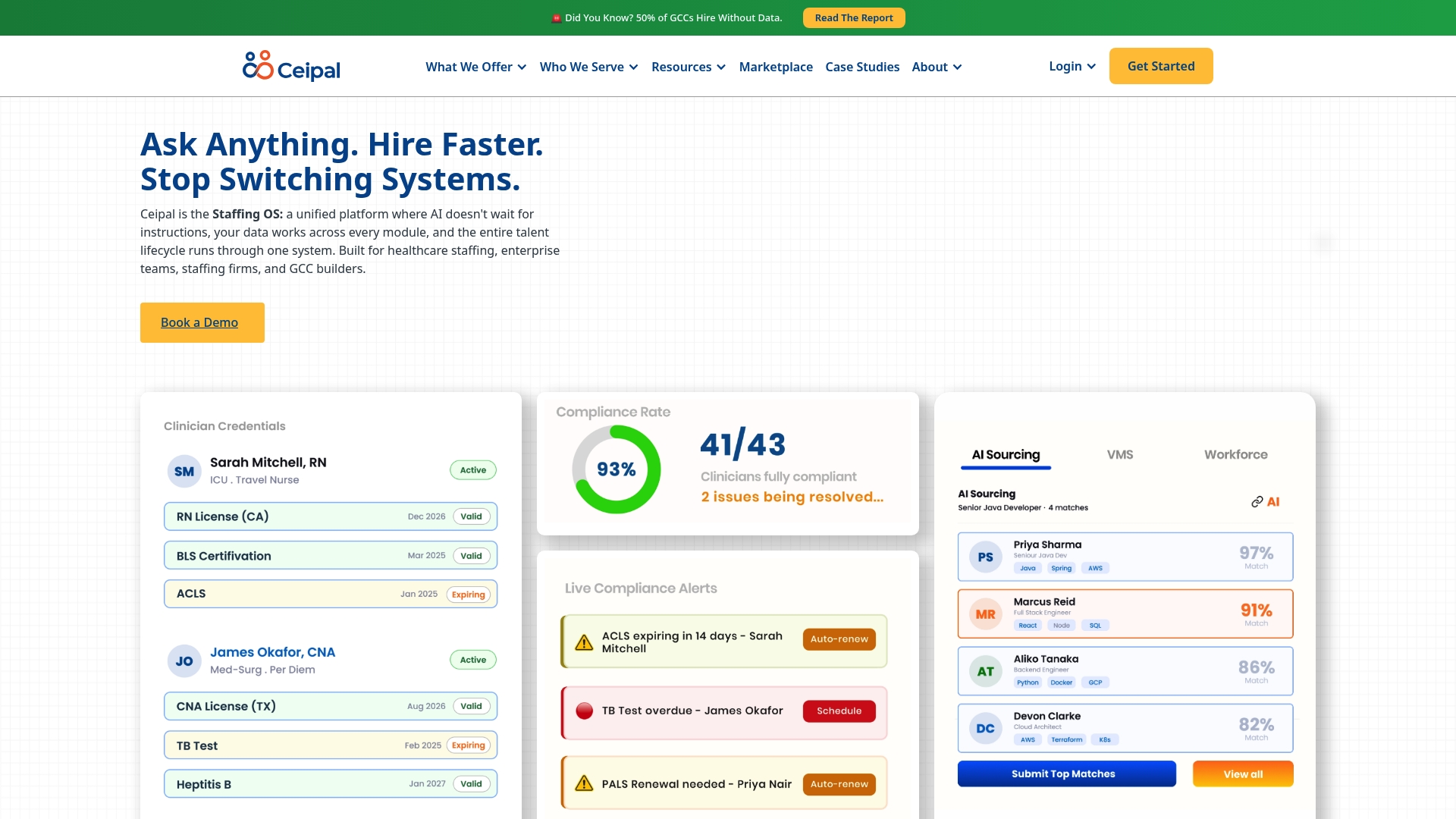Screen dimensions: 1456x819
Task: Click the JO avatar for James Okafor
Action: tap(184, 661)
